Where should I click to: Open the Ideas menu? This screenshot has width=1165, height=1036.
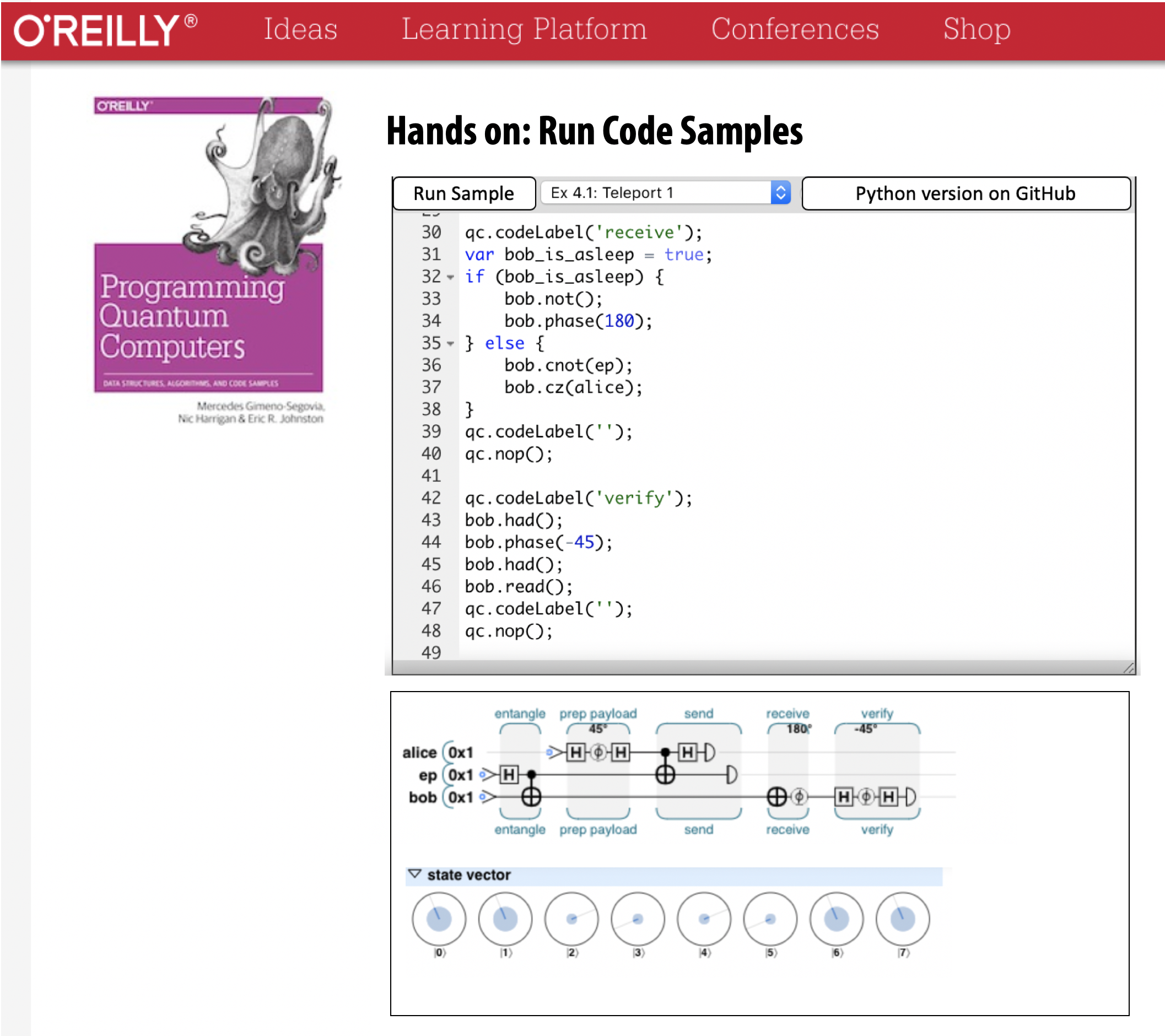click(x=301, y=29)
